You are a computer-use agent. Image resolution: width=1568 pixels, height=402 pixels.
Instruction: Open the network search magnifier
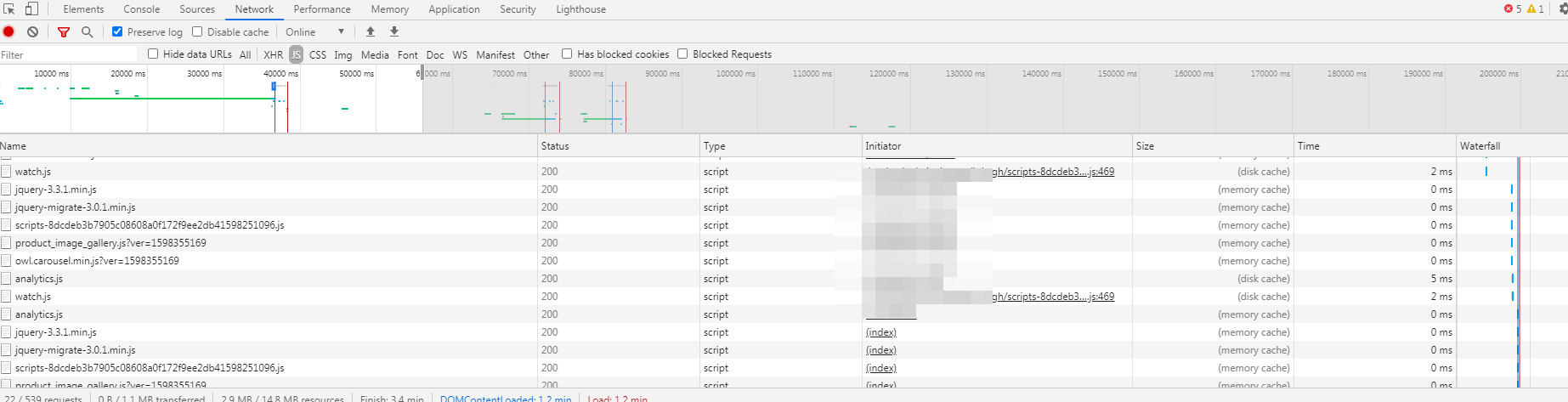(87, 32)
